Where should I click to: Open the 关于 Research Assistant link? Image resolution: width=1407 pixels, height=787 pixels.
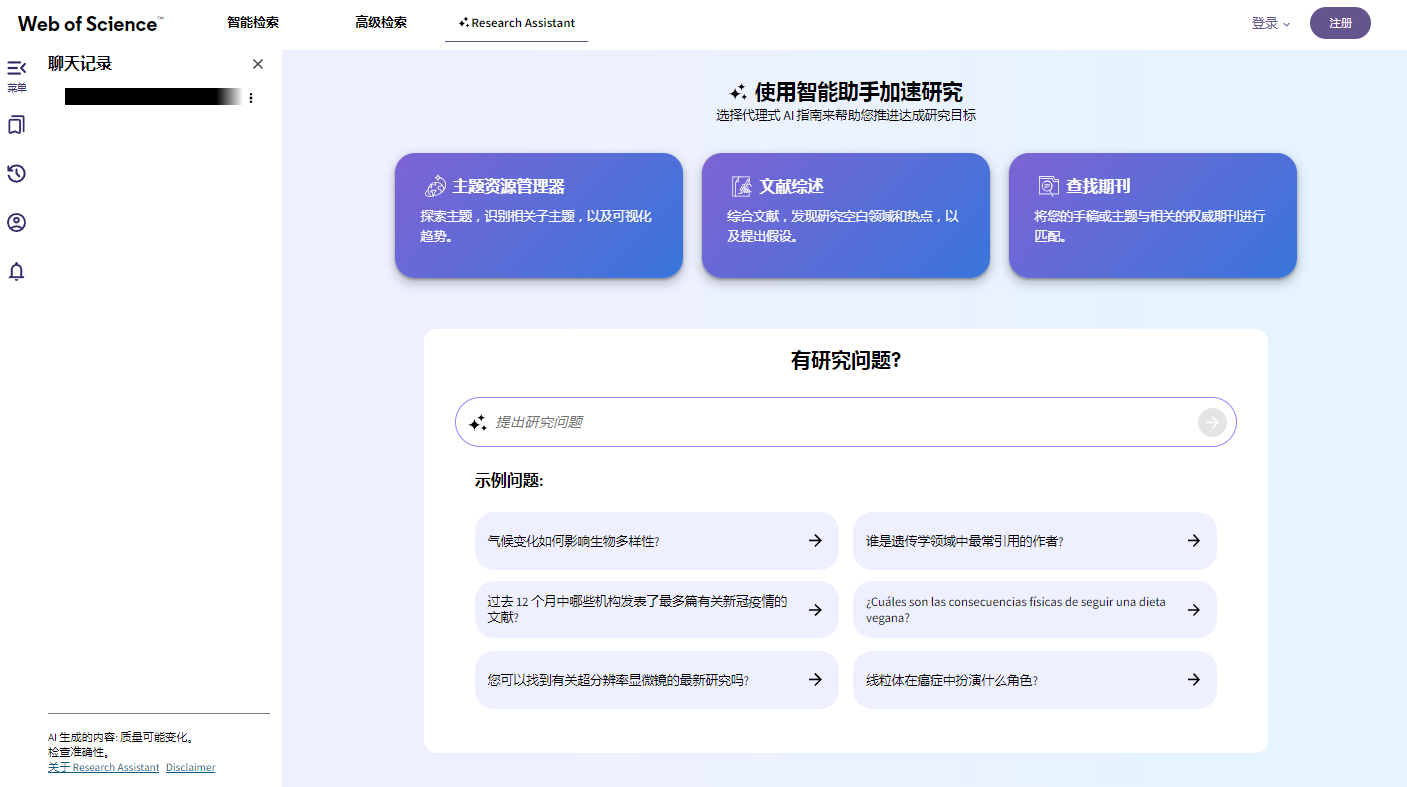(103, 768)
